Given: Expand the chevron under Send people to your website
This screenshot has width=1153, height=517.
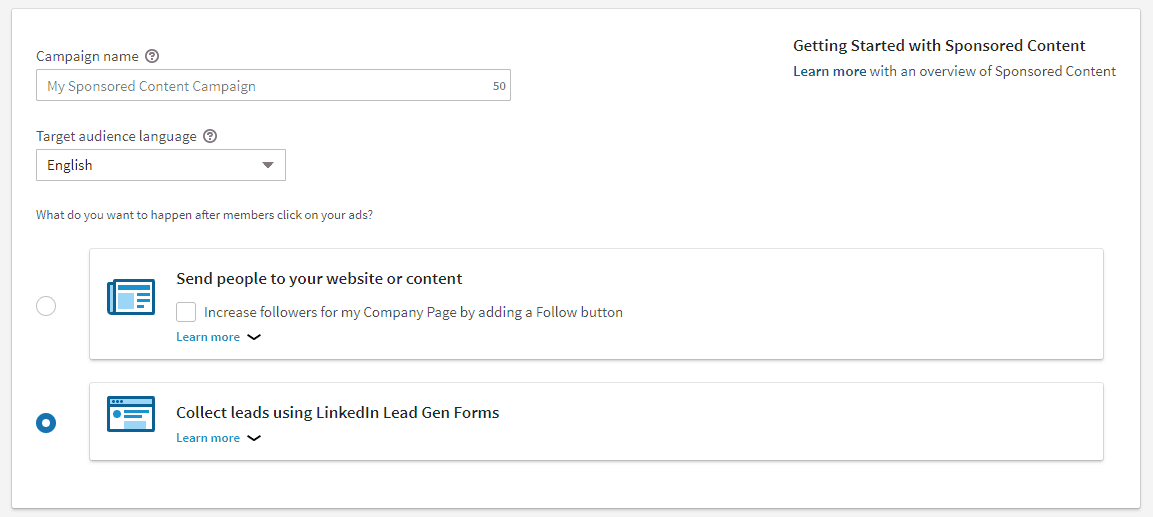Looking at the screenshot, I should 254,338.
